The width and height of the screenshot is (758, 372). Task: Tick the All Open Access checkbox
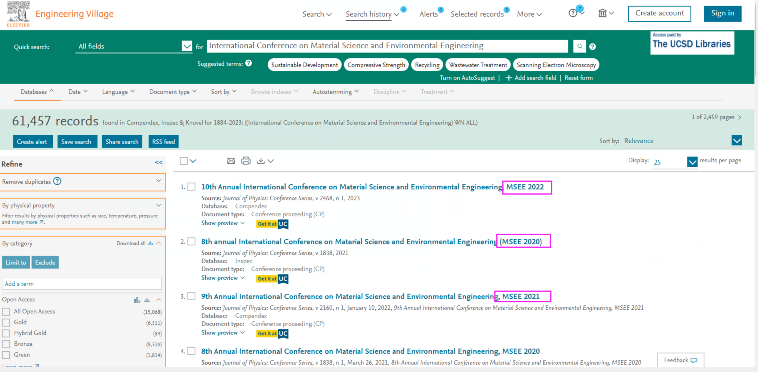click(6, 312)
